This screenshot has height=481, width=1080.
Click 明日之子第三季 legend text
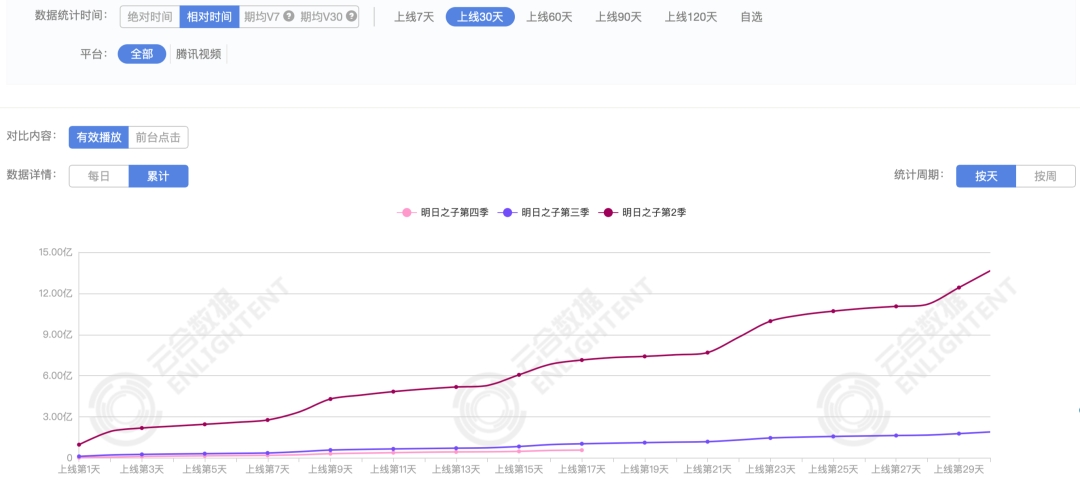click(x=555, y=213)
